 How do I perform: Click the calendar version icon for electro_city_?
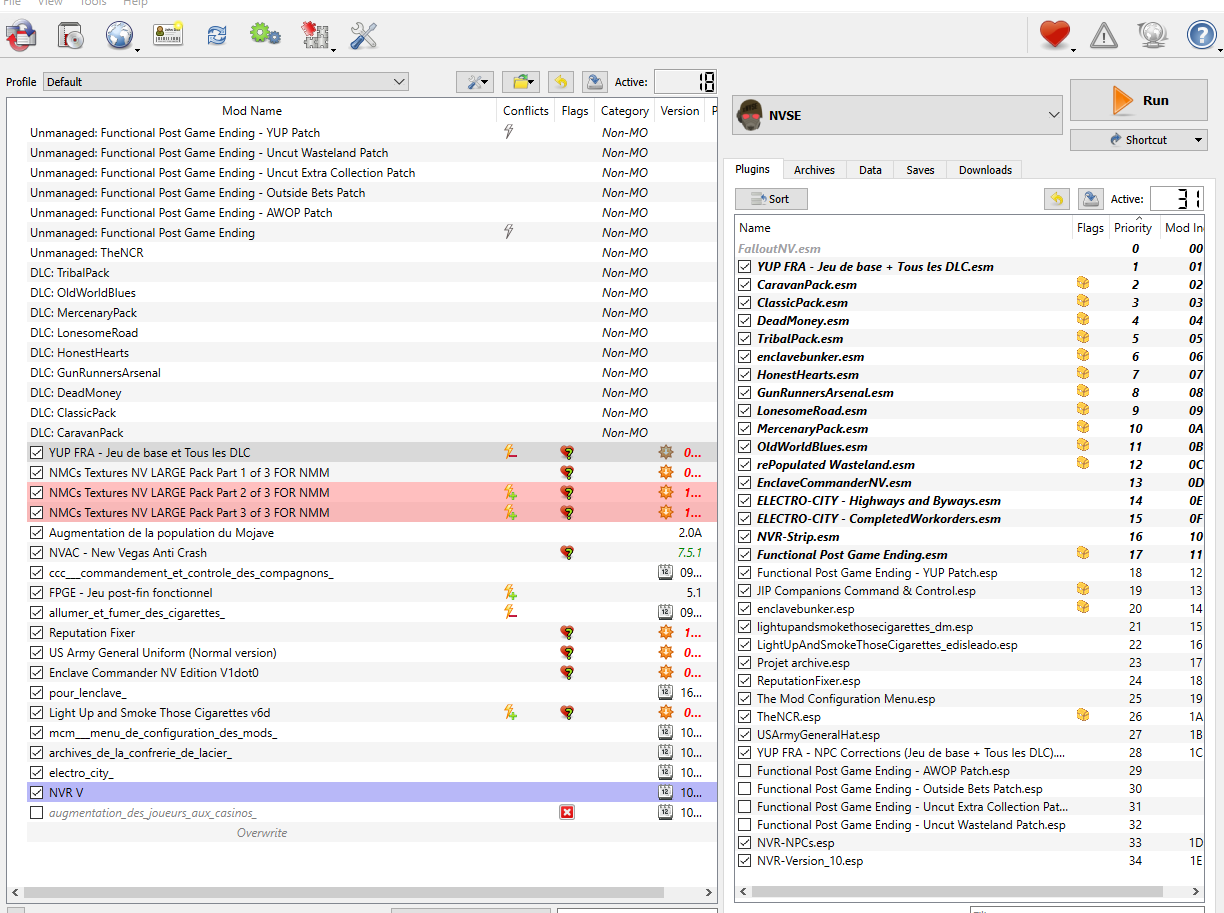point(665,772)
